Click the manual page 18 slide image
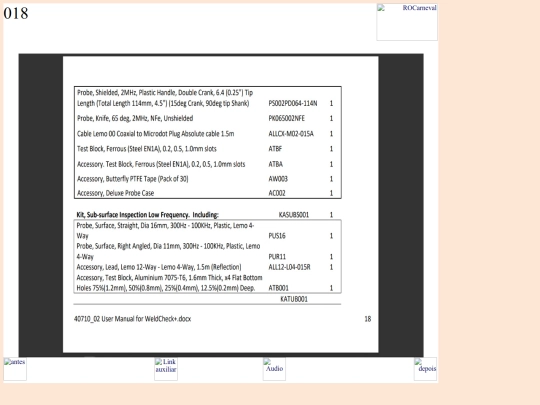 221,205
